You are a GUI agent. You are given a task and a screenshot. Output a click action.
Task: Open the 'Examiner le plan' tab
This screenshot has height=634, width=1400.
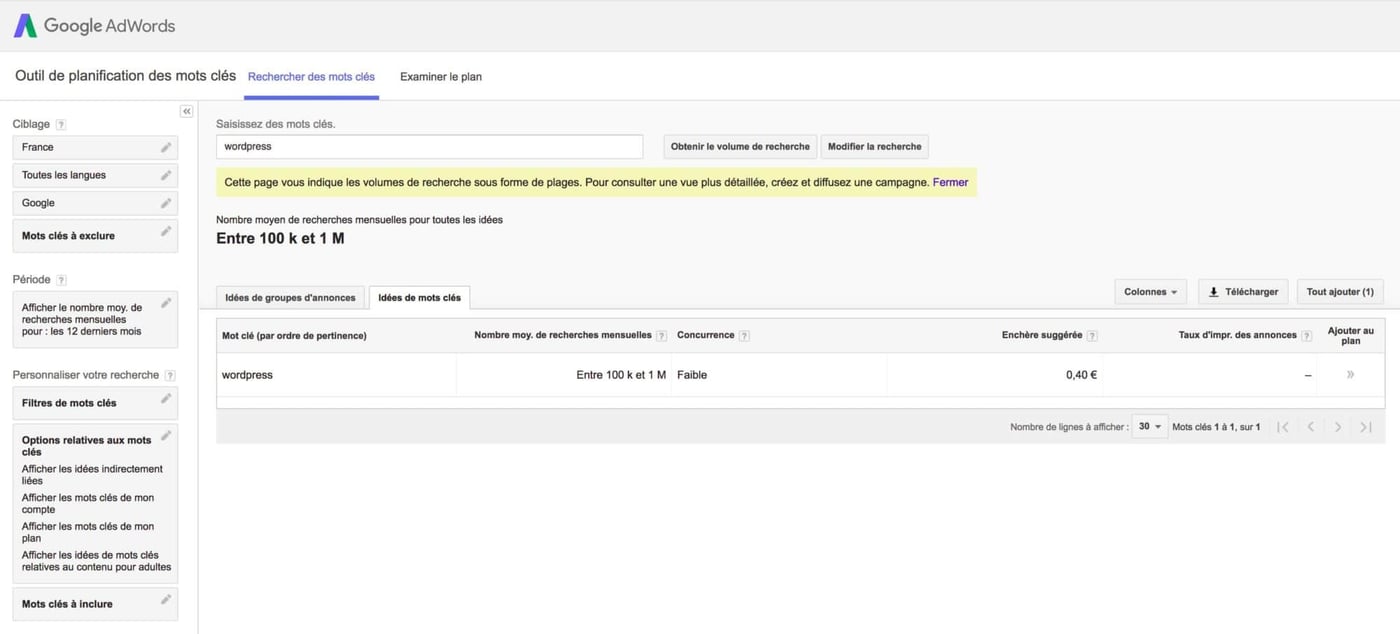pos(440,75)
